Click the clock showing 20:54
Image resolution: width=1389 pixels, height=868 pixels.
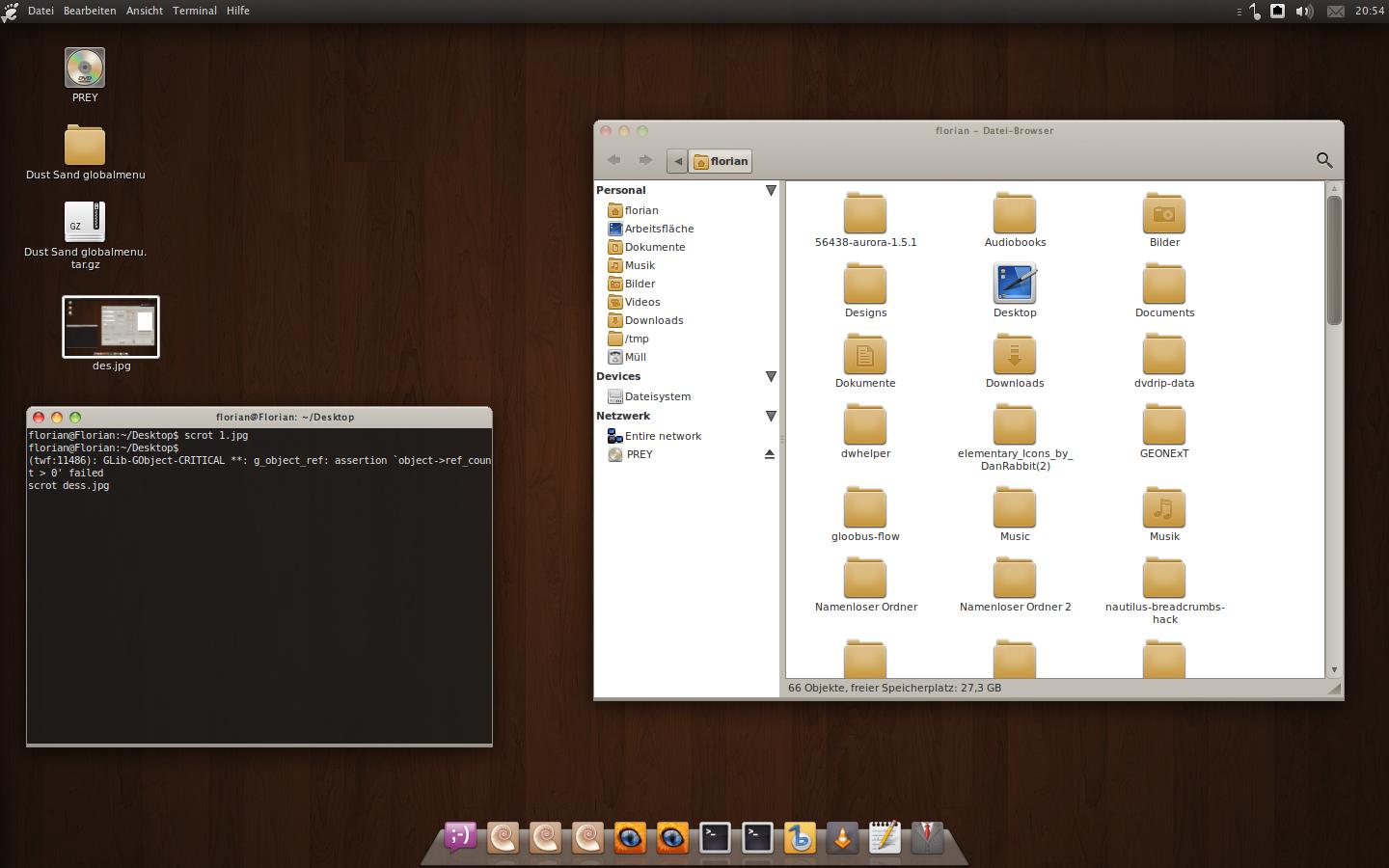pos(1369,11)
